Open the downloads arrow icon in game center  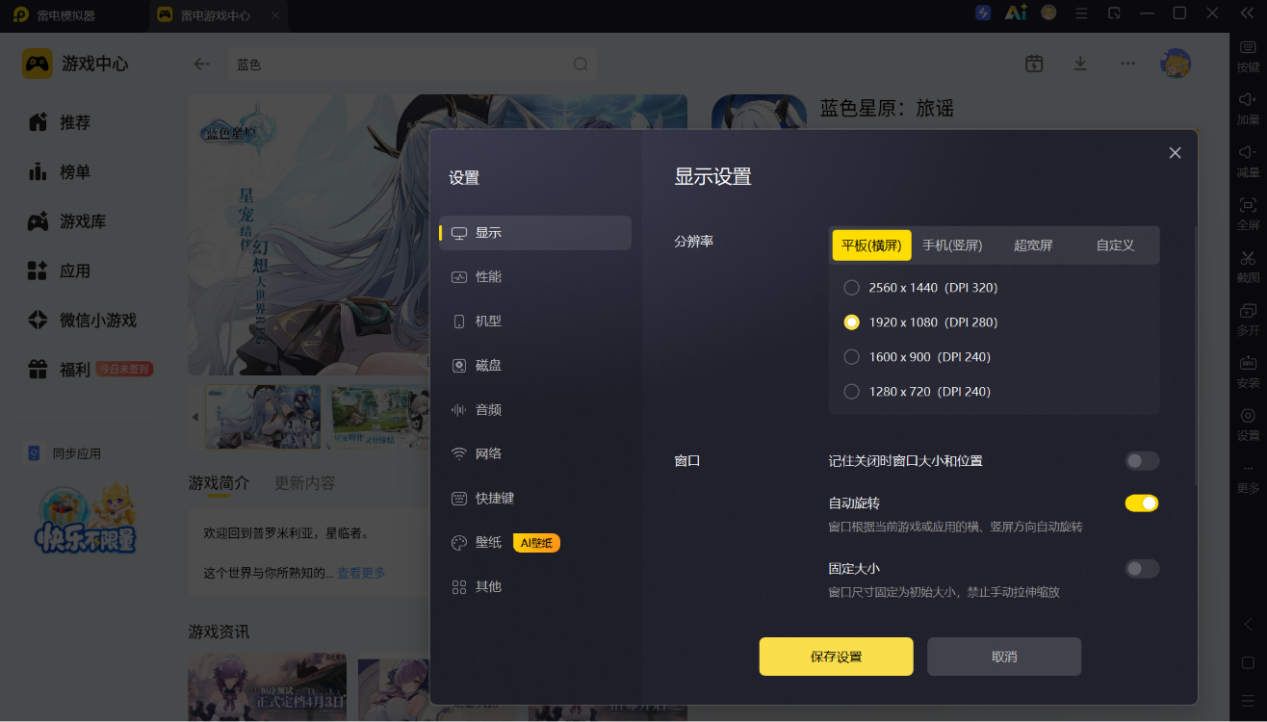tap(1080, 63)
